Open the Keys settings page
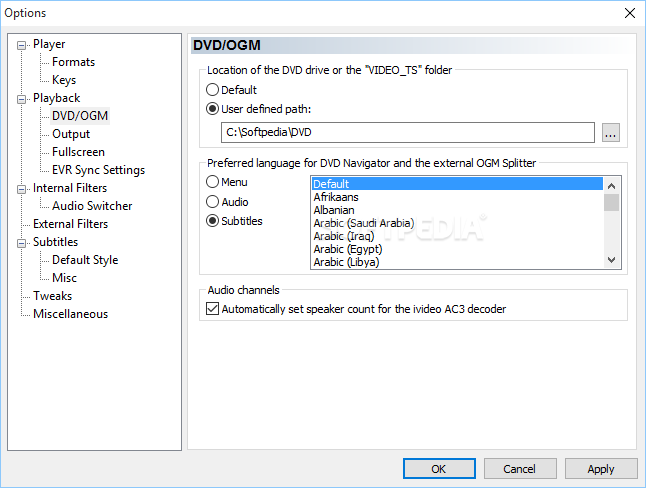 click(64, 80)
